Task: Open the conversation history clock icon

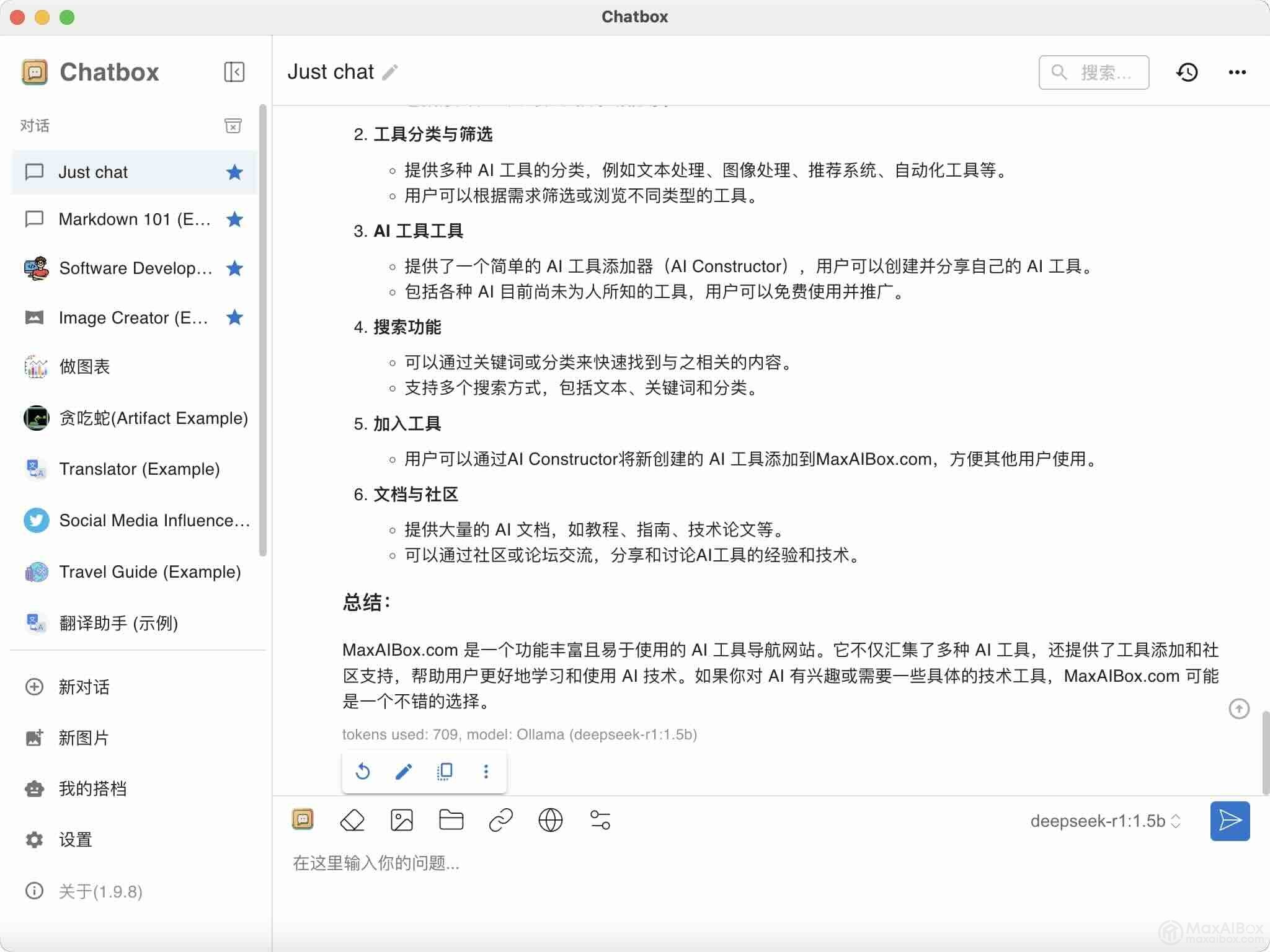Action: point(1186,73)
